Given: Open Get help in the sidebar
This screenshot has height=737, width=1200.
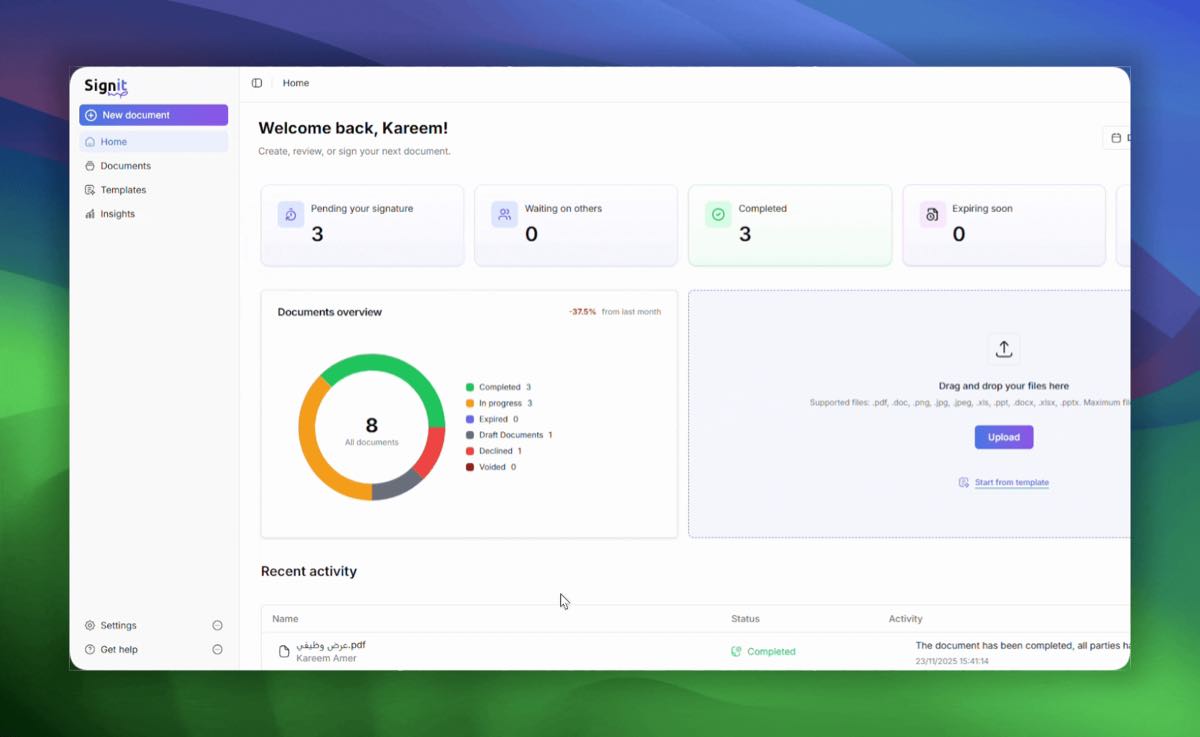Looking at the screenshot, I should coord(119,649).
